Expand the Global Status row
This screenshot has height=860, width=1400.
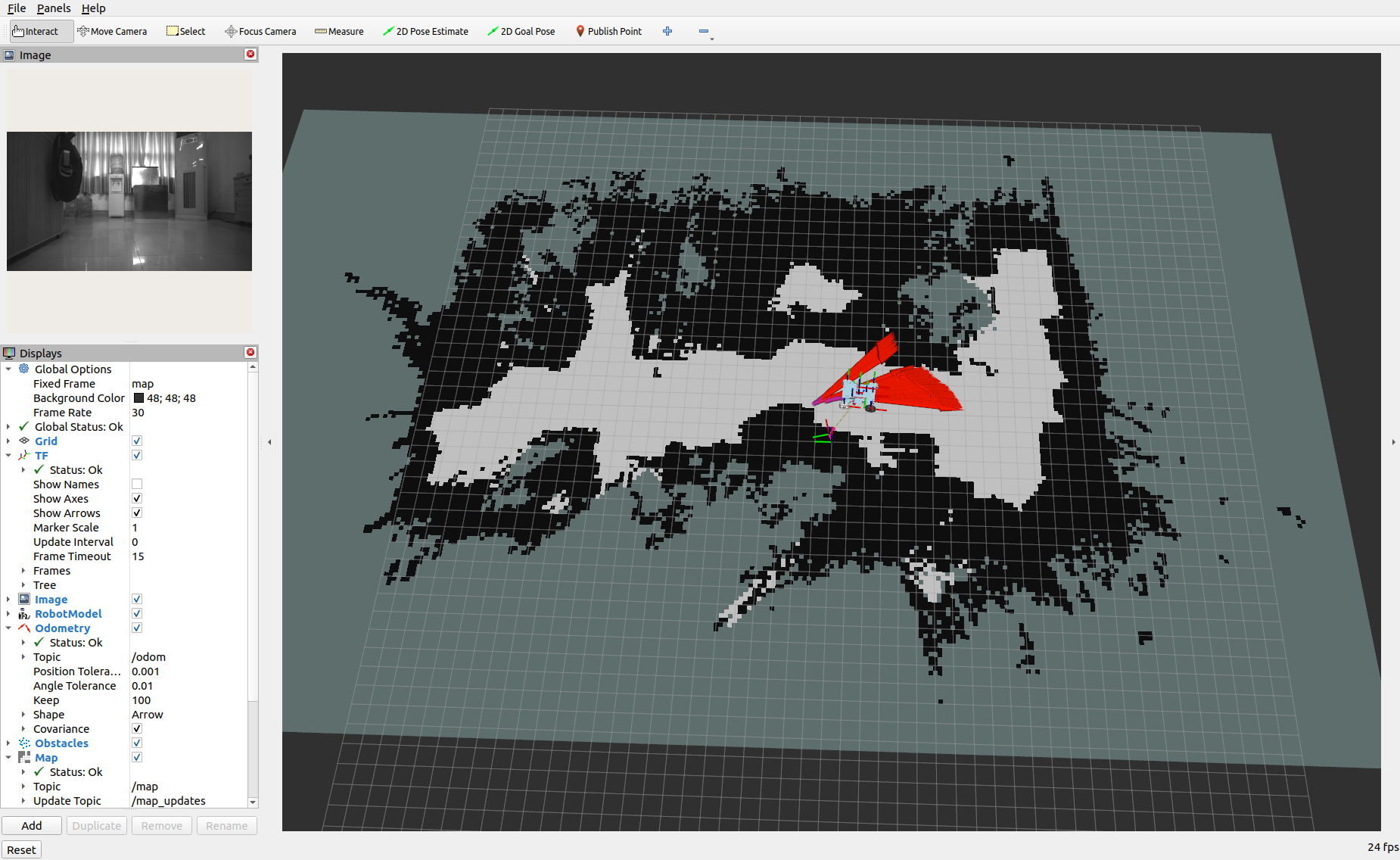(8, 427)
